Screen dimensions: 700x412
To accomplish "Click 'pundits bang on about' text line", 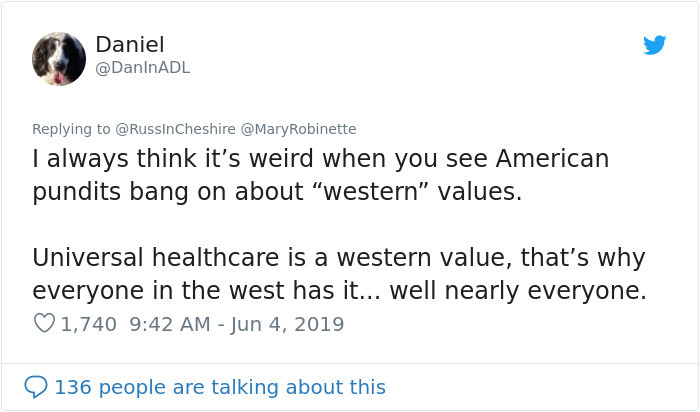I will 168,192.
